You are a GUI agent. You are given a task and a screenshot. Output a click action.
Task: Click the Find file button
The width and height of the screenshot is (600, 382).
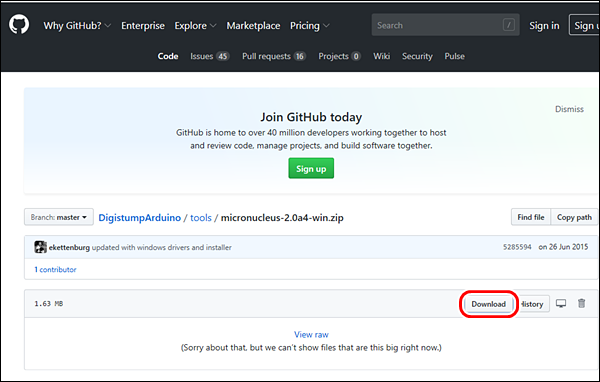(x=531, y=217)
